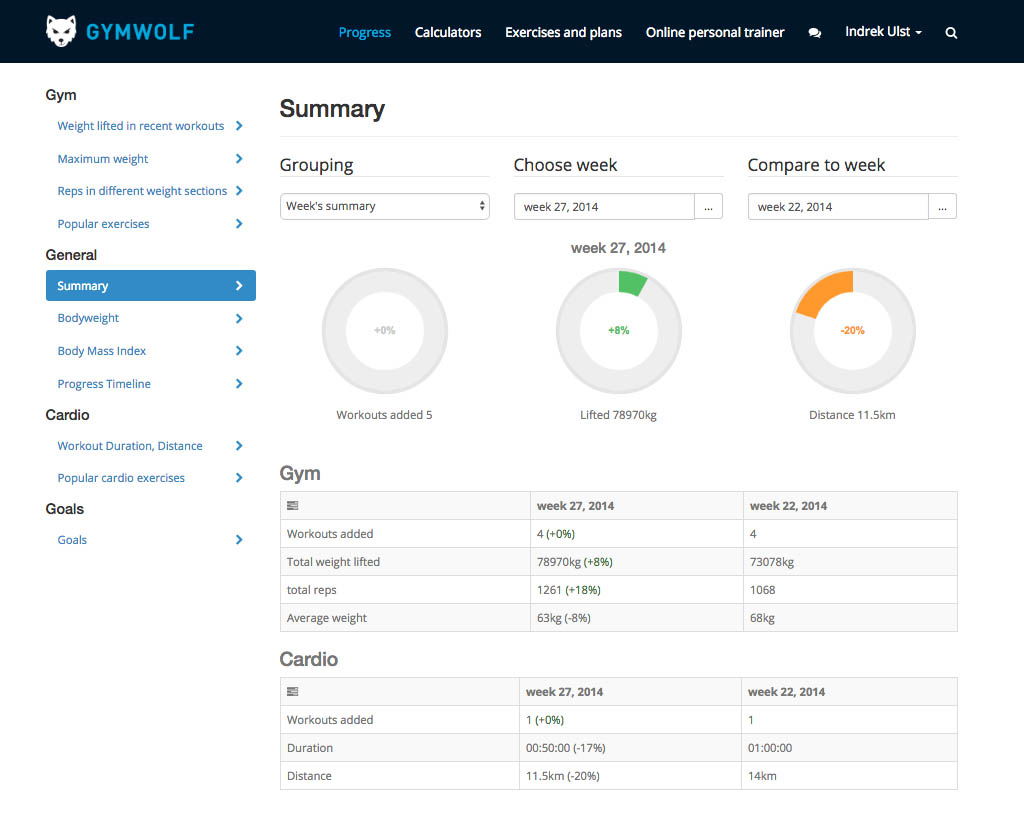Go to the Calculators menu
The width and height of the screenshot is (1024, 830).
[x=448, y=32]
